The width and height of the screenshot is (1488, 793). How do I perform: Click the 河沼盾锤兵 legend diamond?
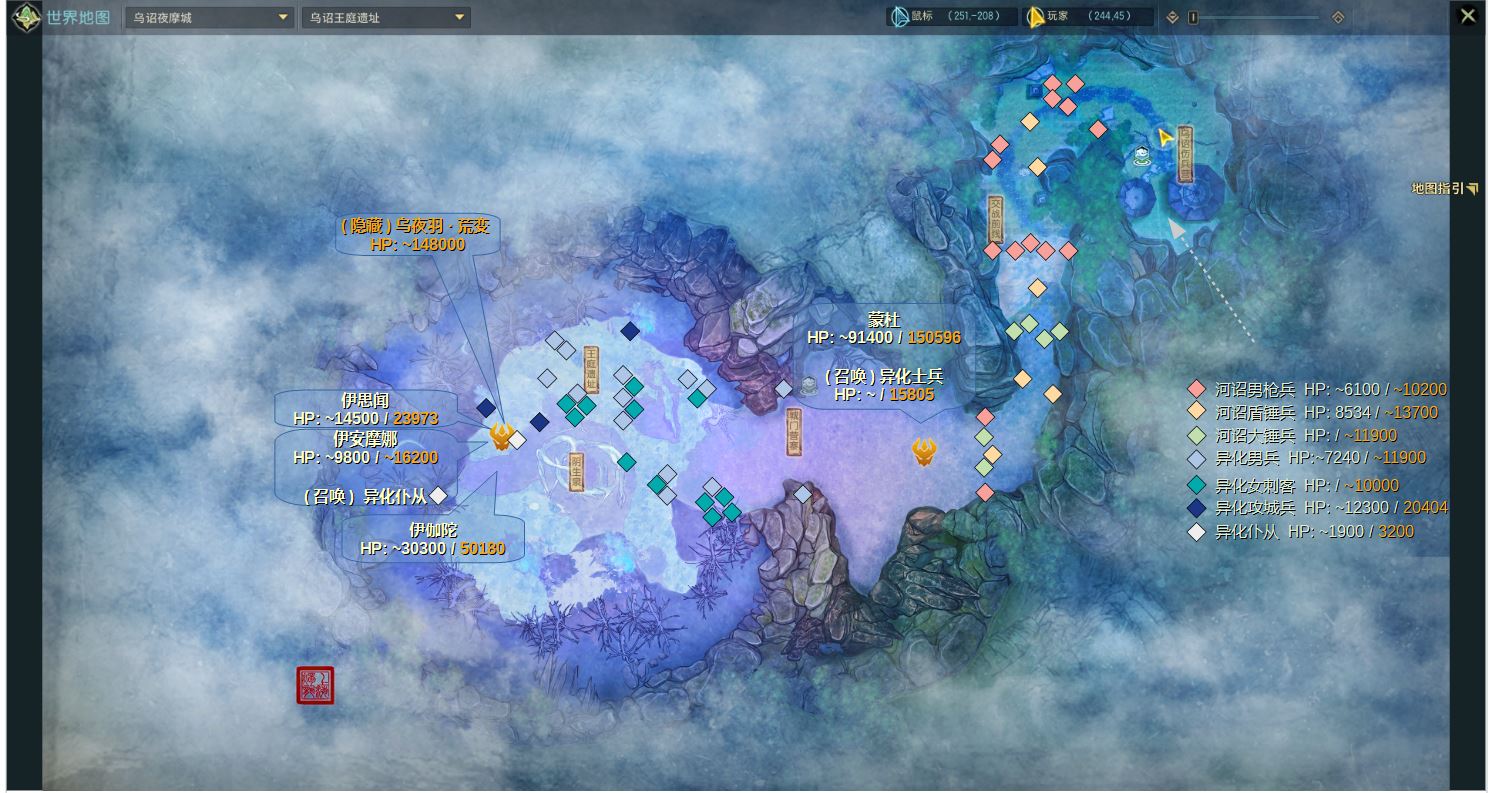[1196, 411]
